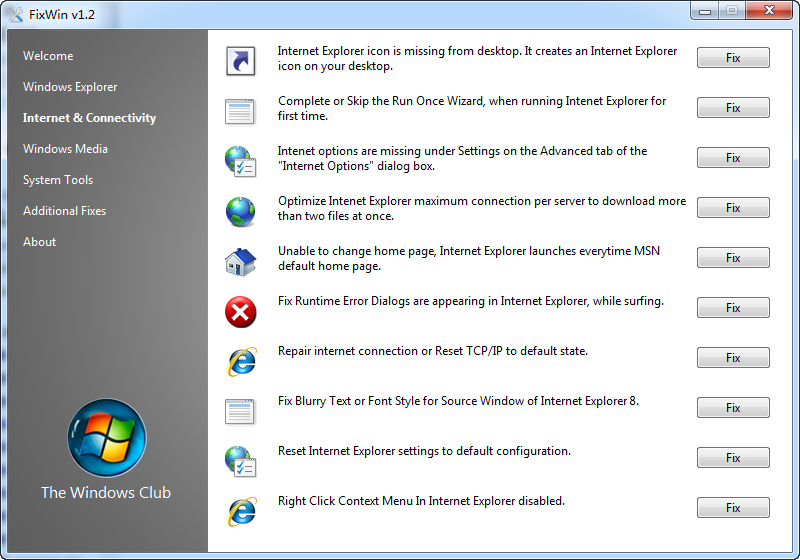This screenshot has height=560, width=800.
Task: Click the FixWin tools icon in title bar
Action: coord(16,14)
